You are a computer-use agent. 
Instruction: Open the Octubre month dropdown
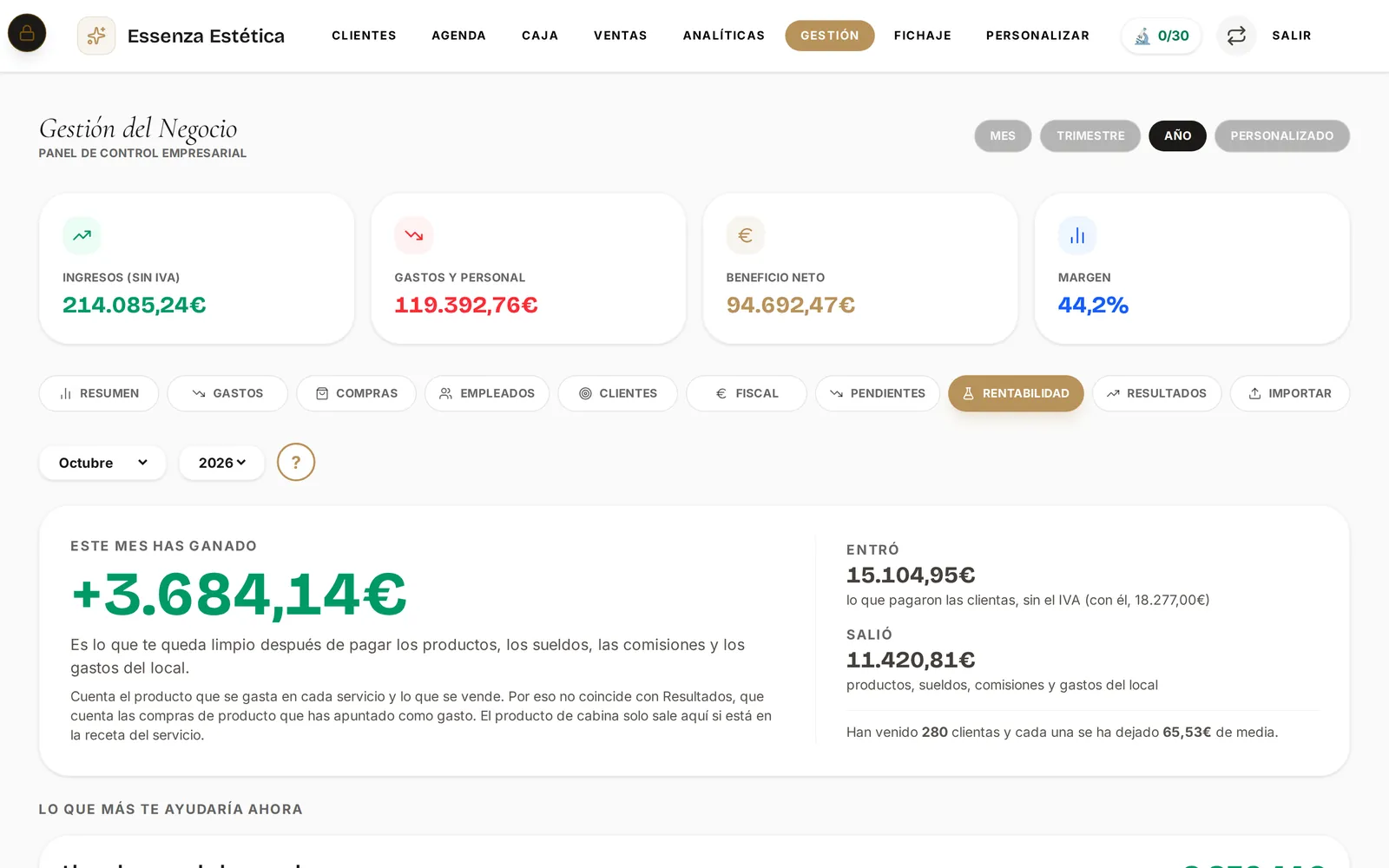point(102,463)
